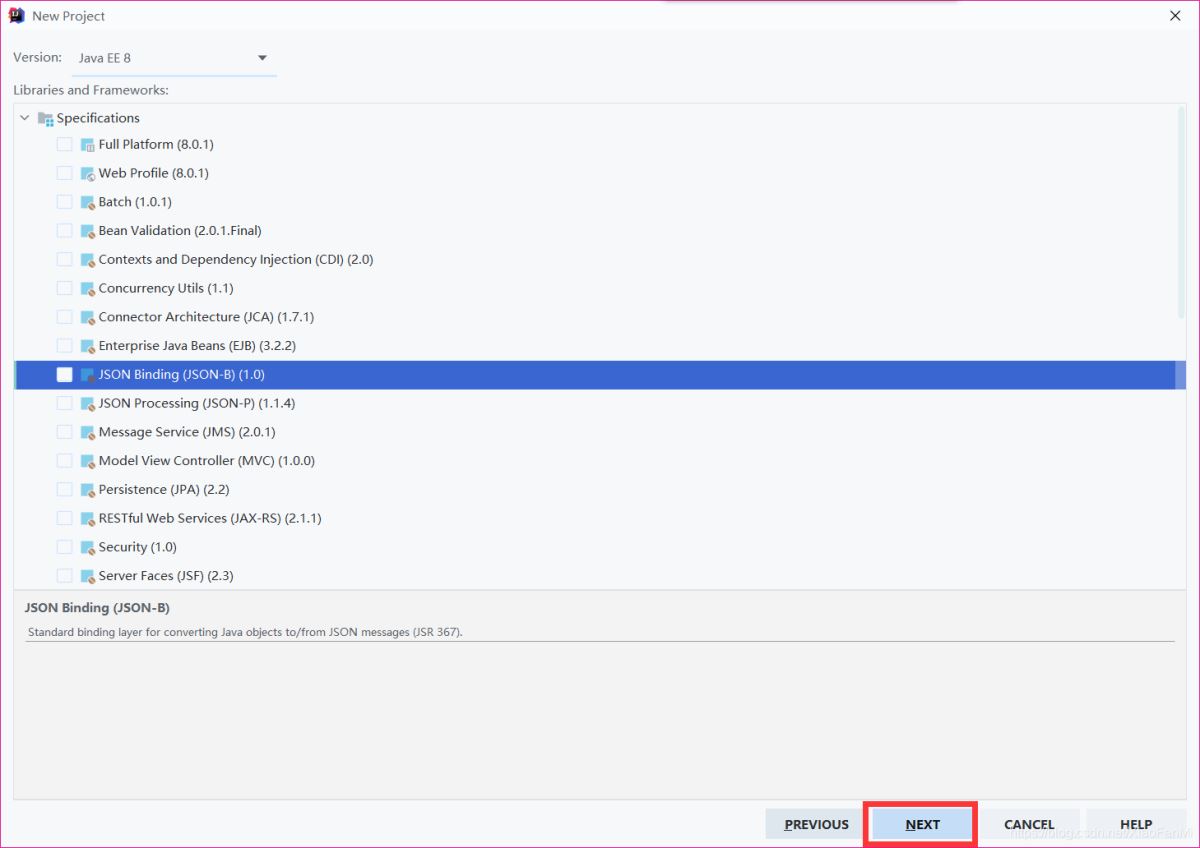
Task: Close the New Project window
Action: click(1174, 15)
